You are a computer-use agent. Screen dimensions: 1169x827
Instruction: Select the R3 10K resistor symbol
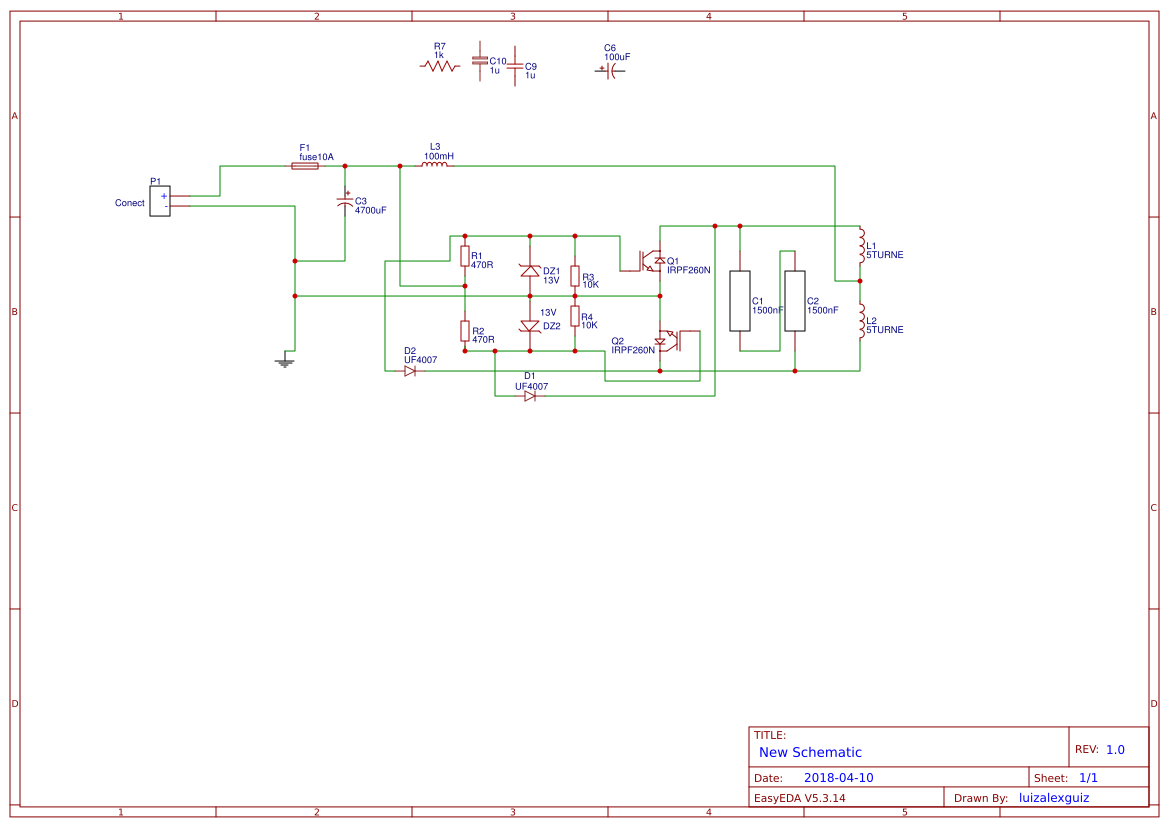tap(576, 277)
